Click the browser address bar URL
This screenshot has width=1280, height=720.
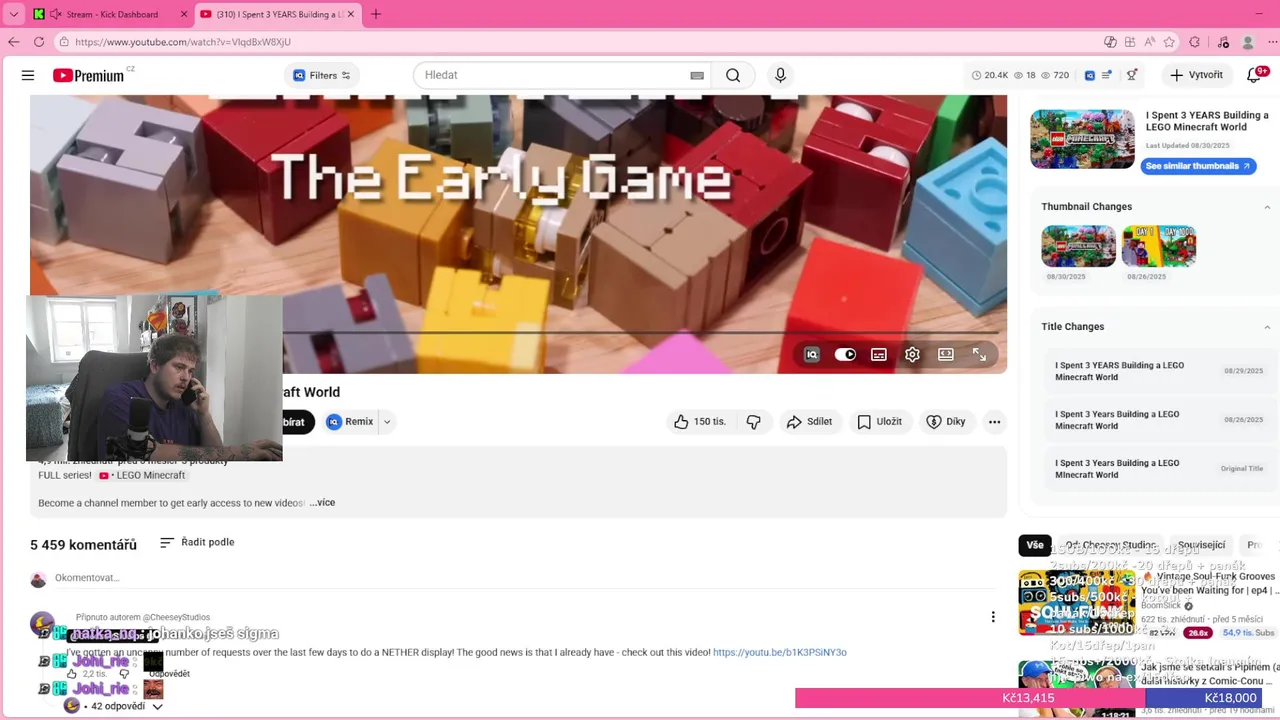[183, 42]
